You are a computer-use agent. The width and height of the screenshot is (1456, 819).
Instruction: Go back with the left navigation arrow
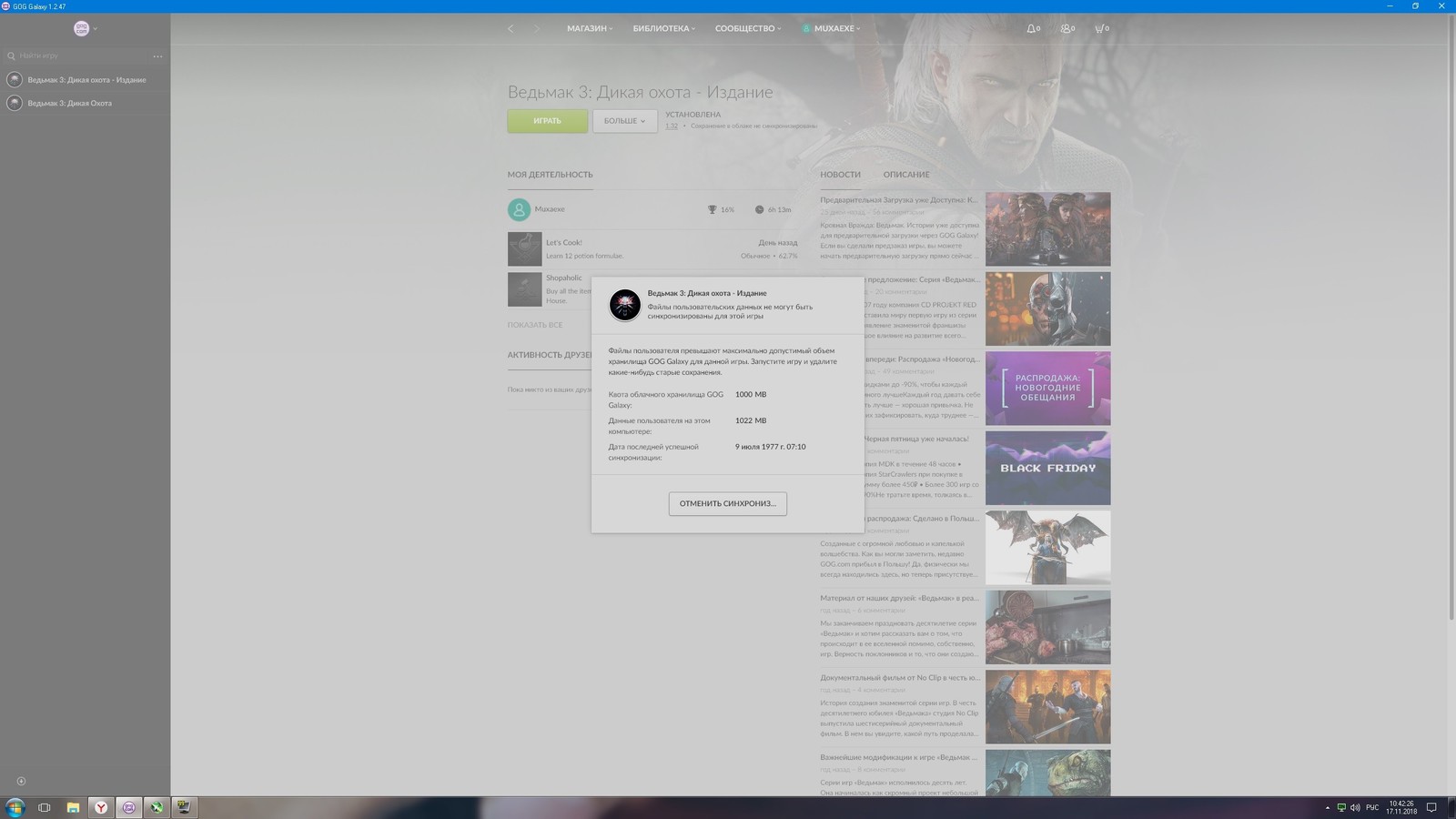(511, 28)
